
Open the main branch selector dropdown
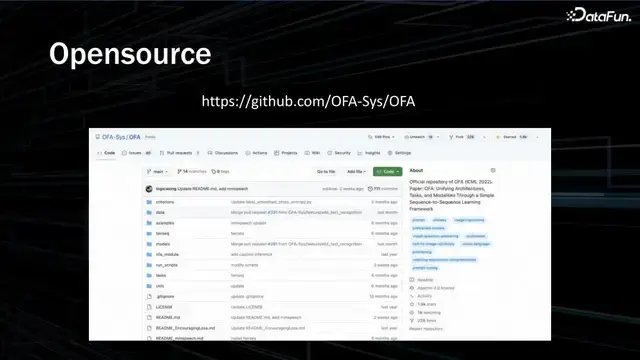point(157,172)
